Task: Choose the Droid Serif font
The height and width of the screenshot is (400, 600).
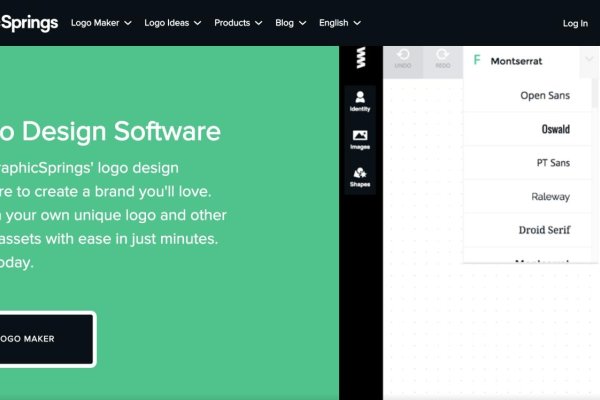Action: click(x=544, y=230)
